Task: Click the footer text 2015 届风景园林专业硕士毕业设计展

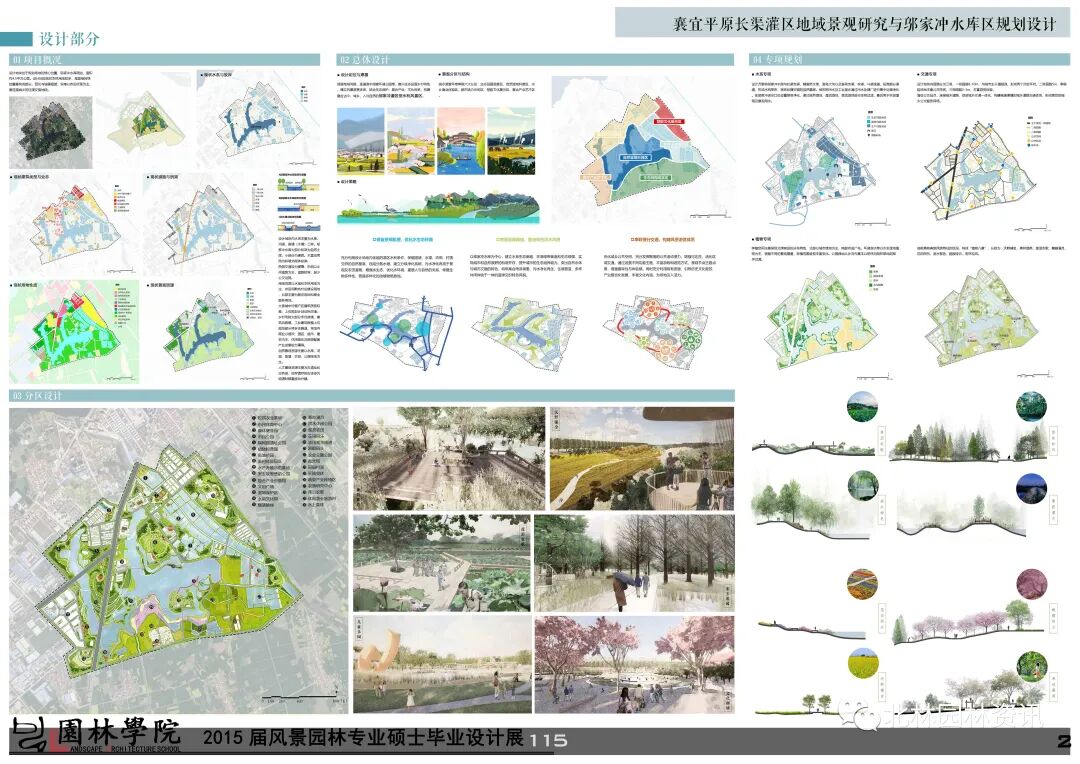Action: pyautogui.click(x=363, y=738)
